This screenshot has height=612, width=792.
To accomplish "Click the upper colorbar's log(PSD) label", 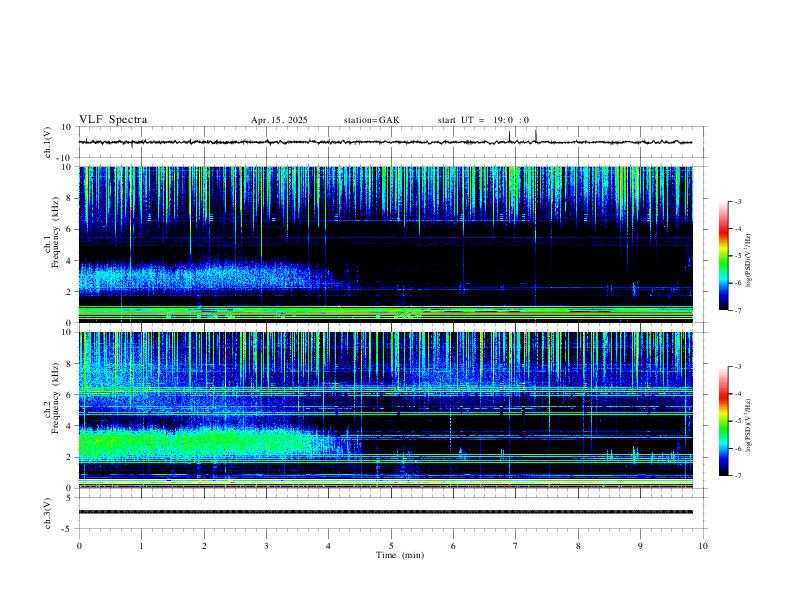I will (749, 261).
